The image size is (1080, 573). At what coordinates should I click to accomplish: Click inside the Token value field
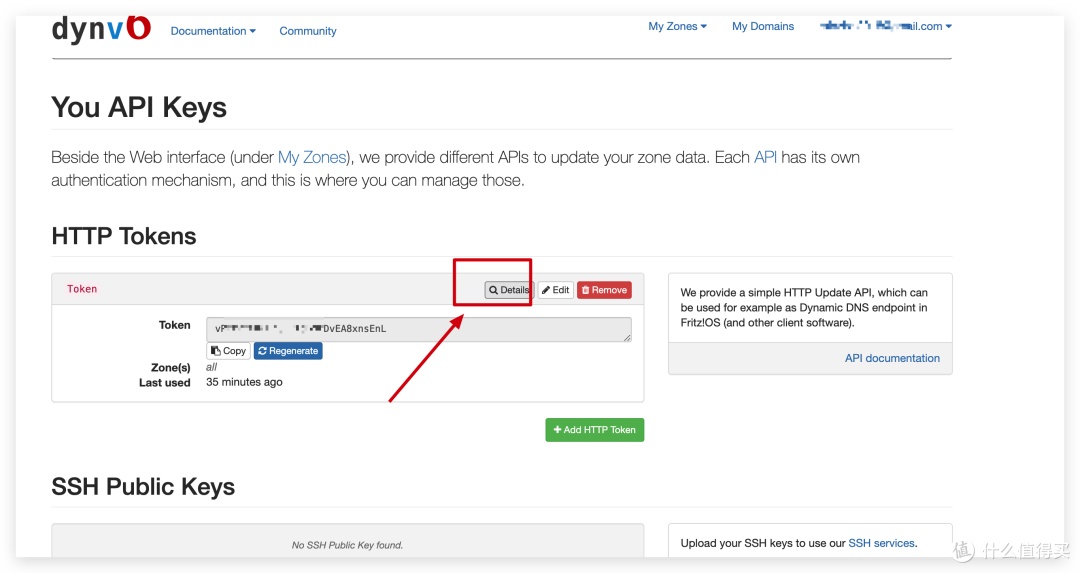[419, 329]
